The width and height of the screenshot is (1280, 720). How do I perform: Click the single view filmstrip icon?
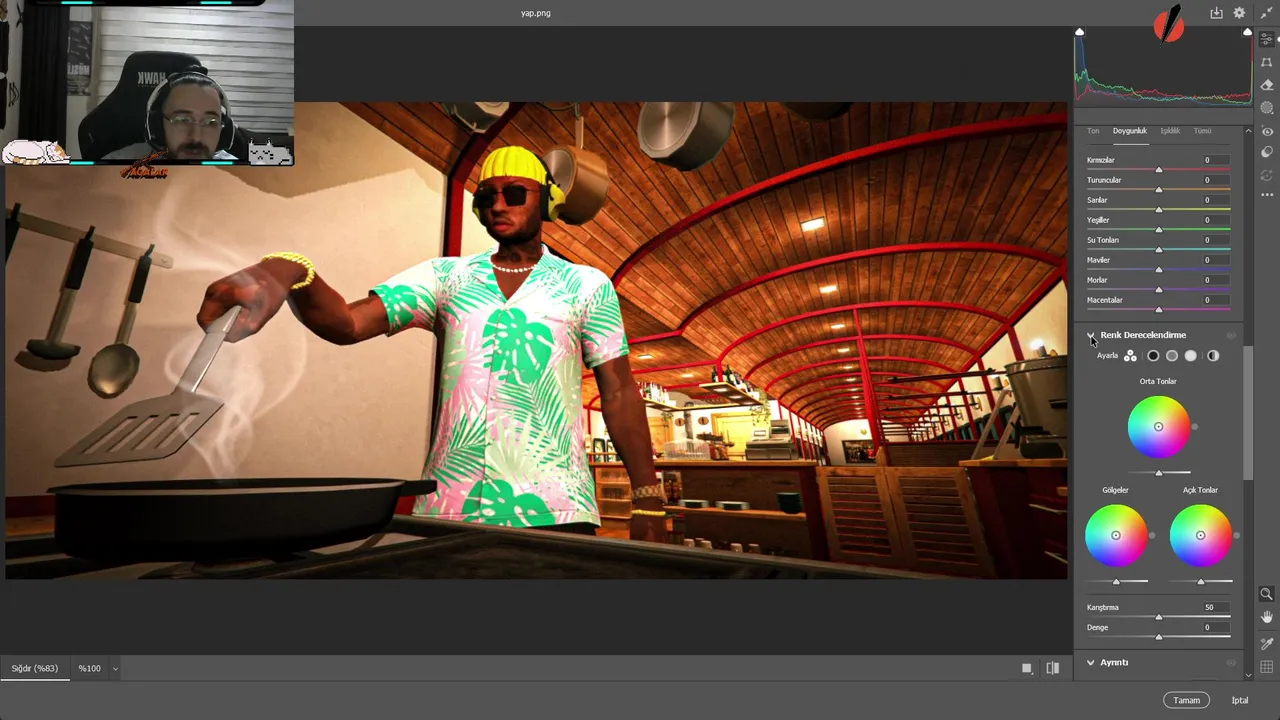[1027, 668]
